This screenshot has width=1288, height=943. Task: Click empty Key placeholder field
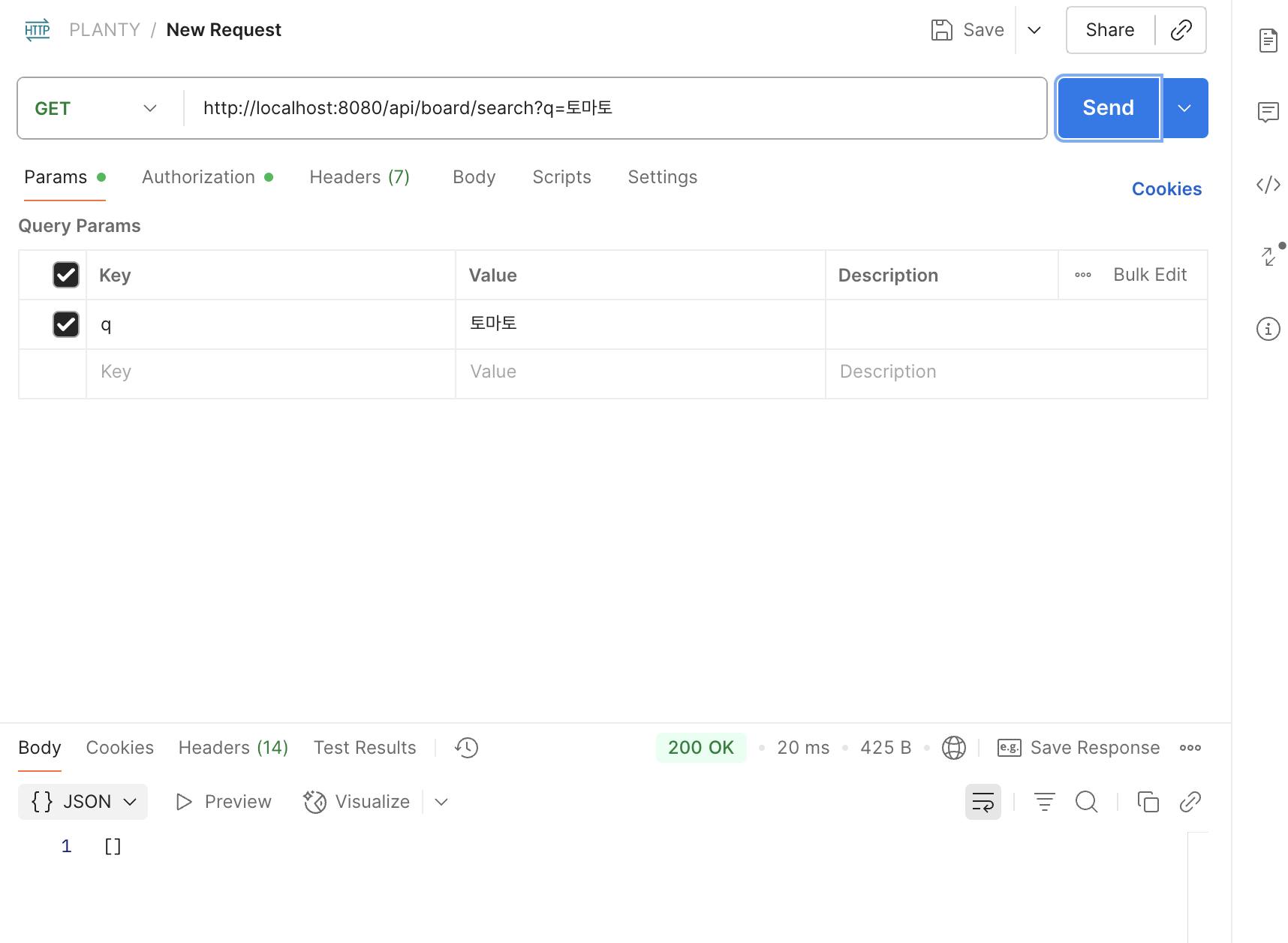coord(271,372)
